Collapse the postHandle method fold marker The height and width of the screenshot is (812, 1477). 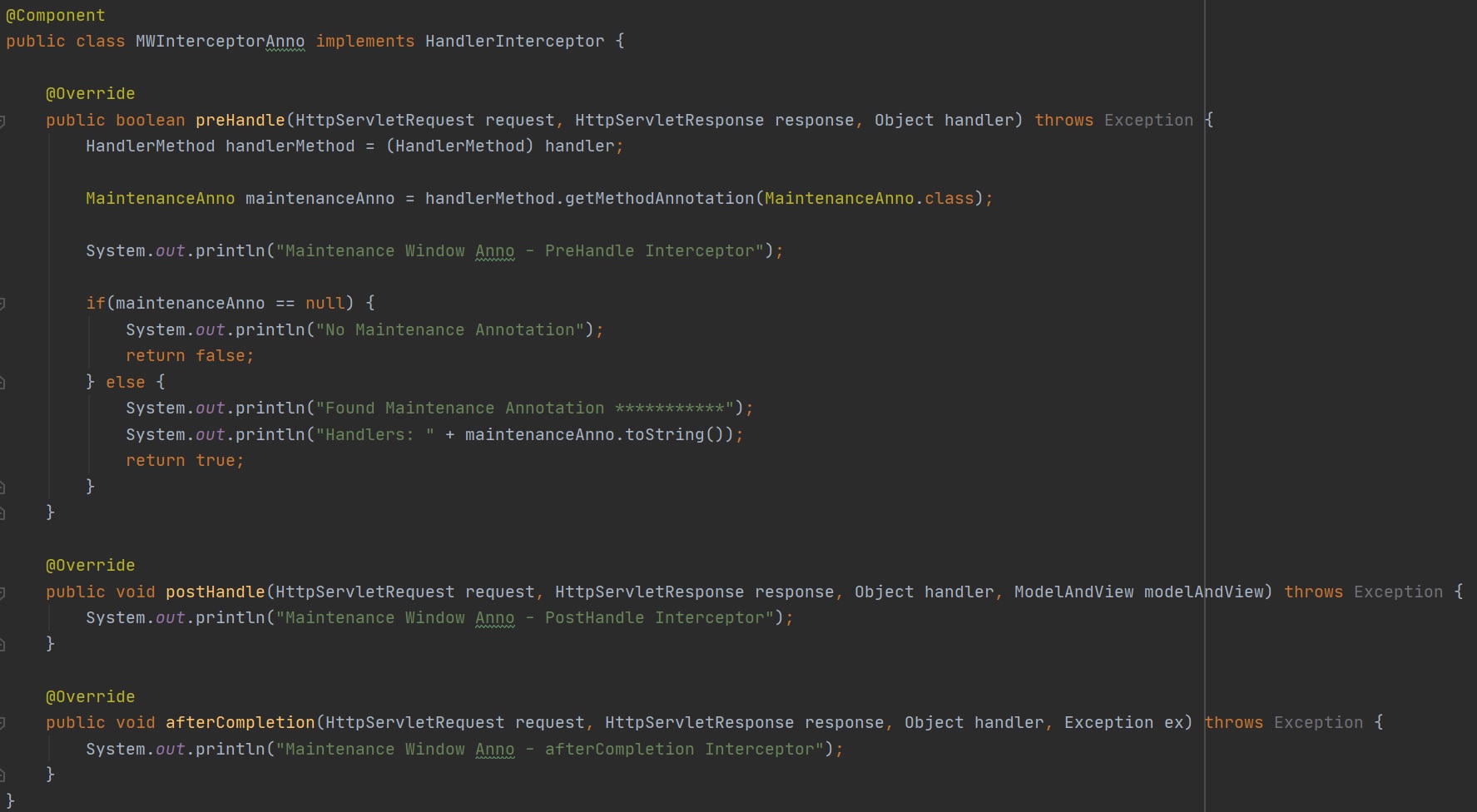pyautogui.click(x=2, y=593)
